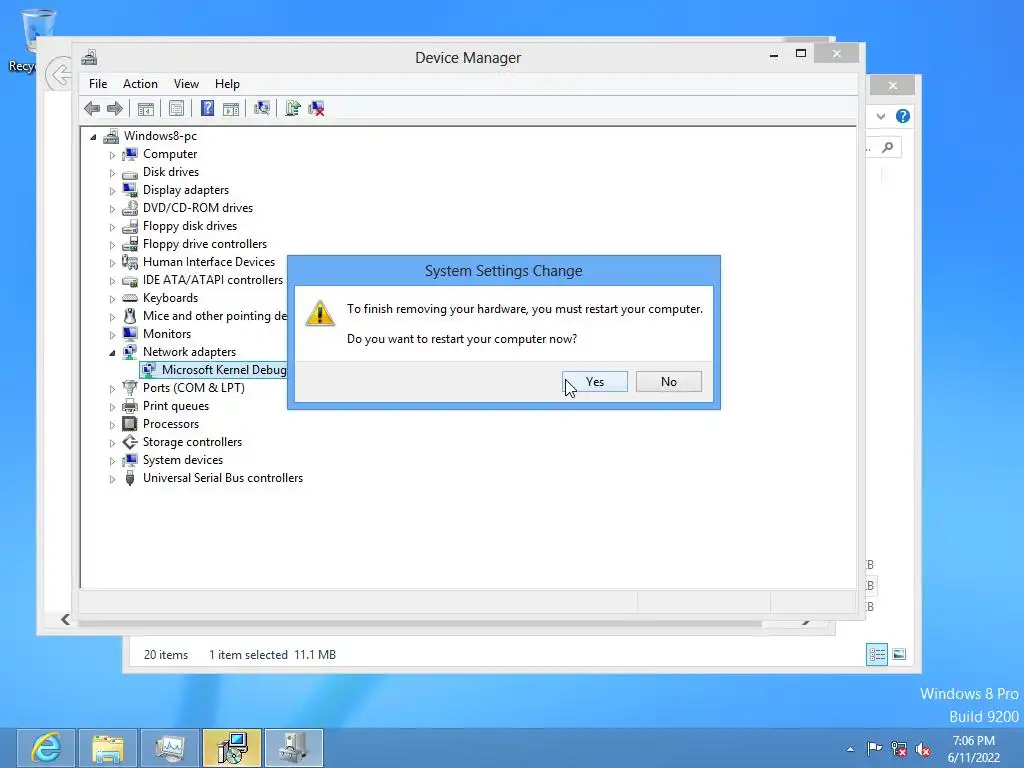The width and height of the screenshot is (1024, 768).
Task: Select the Windows8-pc computer icon
Action: 112,136
